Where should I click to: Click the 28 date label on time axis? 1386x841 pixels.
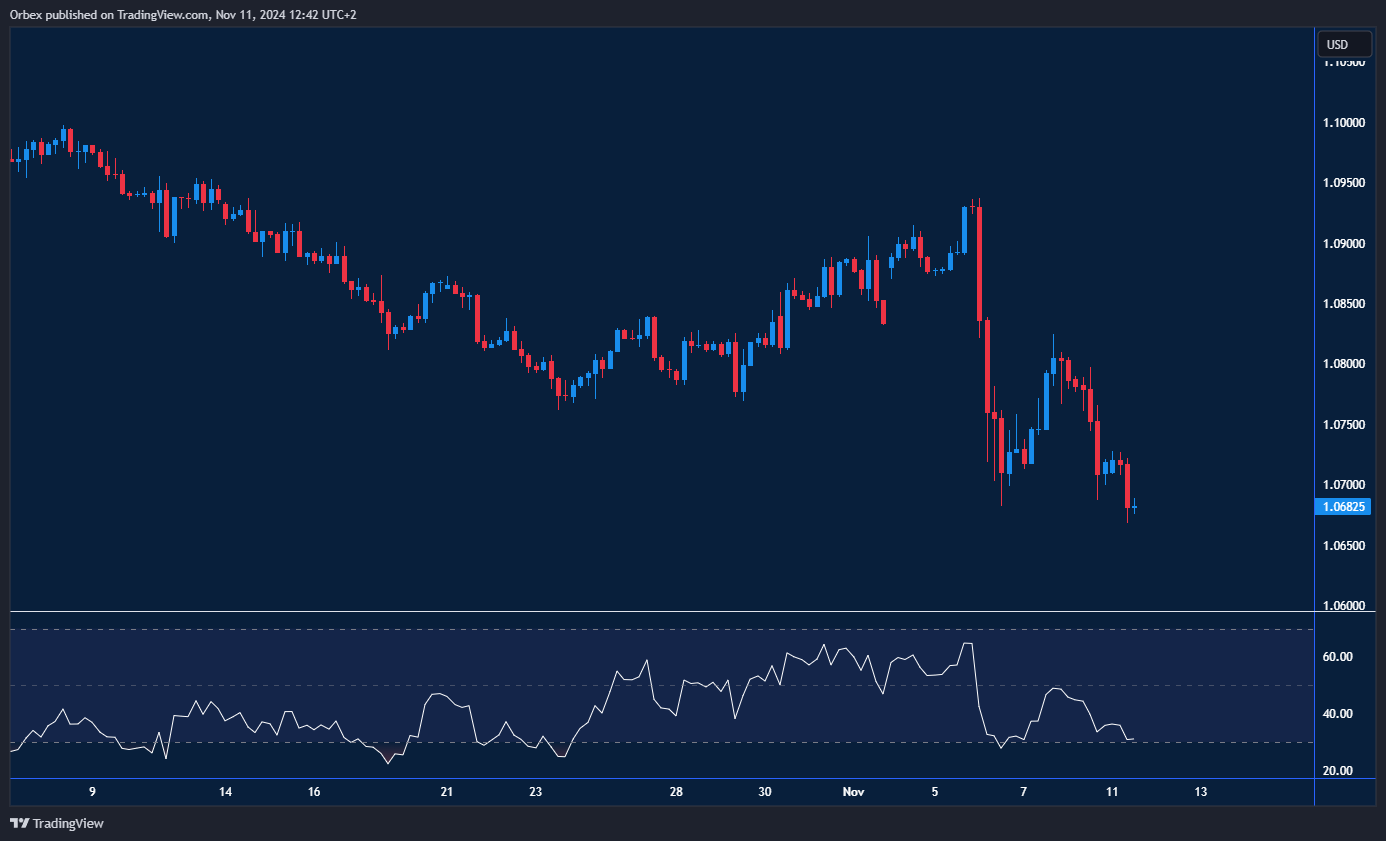click(x=676, y=792)
